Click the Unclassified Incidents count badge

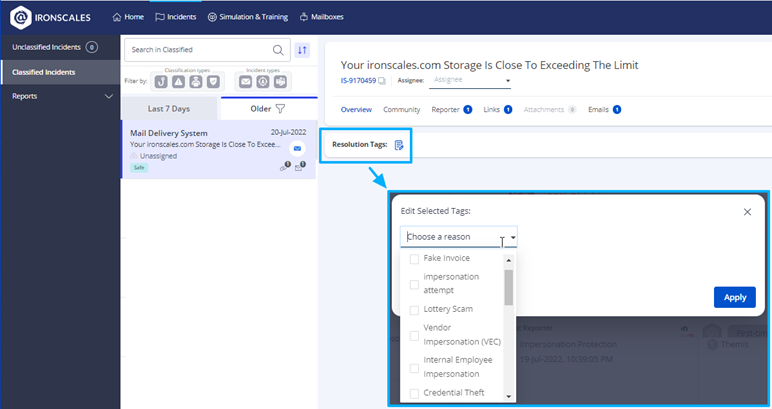click(x=92, y=47)
